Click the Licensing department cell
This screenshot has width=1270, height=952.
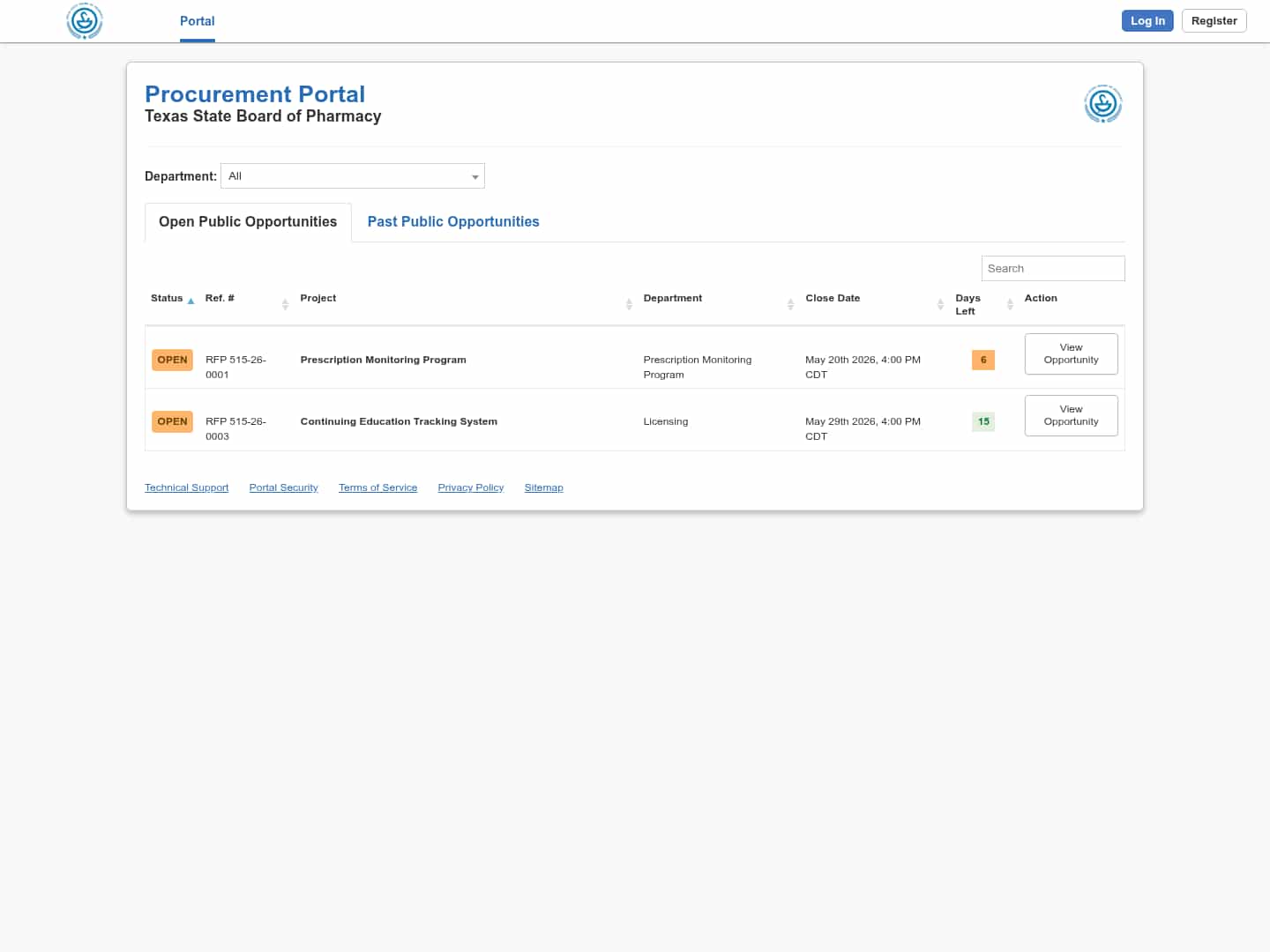pyautogui.click(x=665, y=421)
